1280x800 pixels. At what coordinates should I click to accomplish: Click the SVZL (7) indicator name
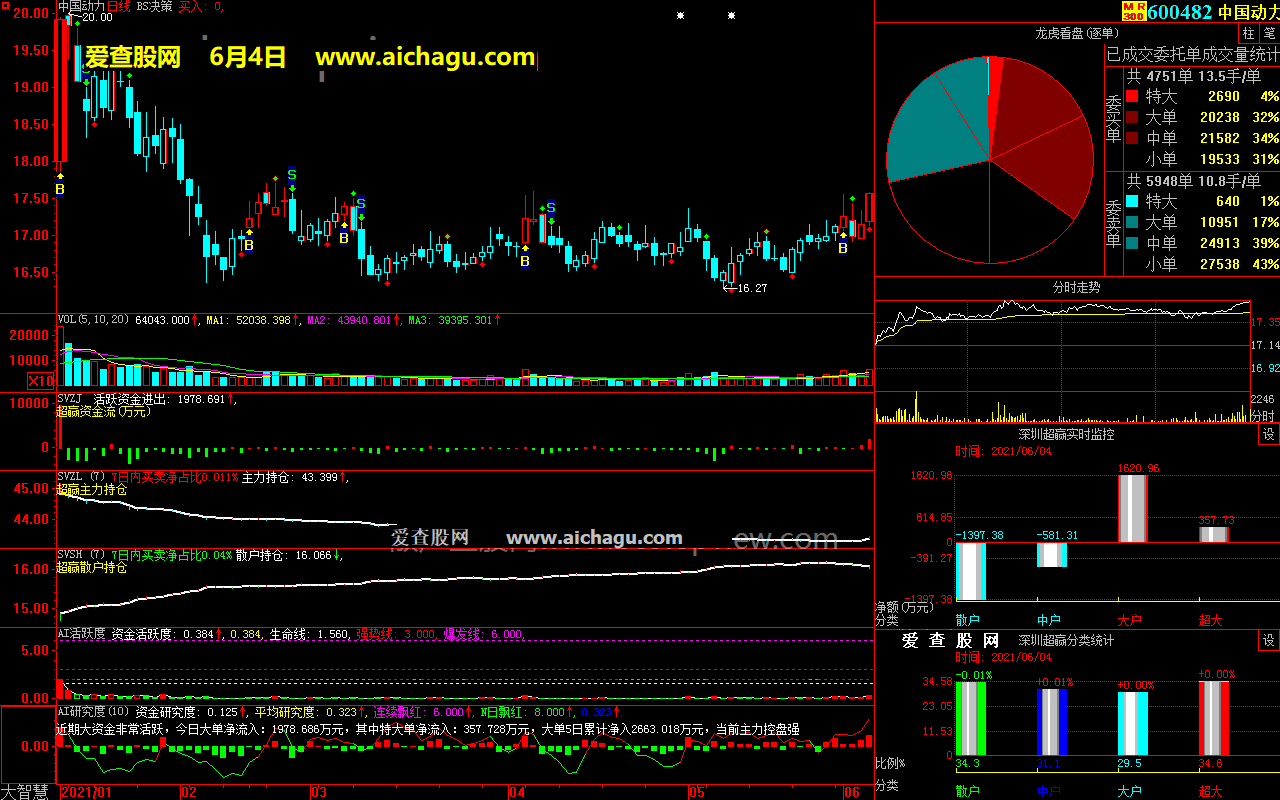[x=81, y=477]
